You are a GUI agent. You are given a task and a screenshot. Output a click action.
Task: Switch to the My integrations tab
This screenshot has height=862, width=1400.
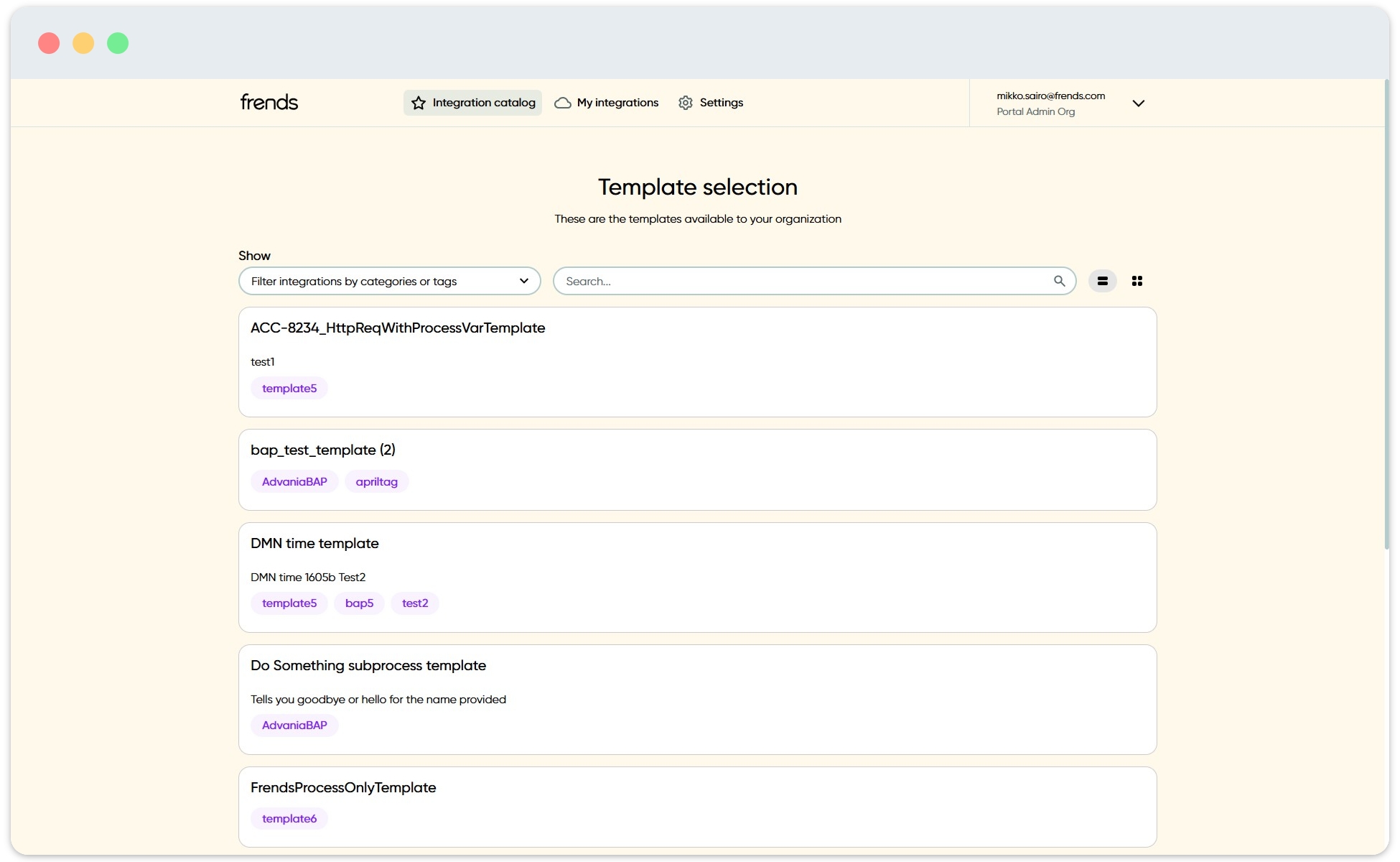pyautogui.click(x=617, y=103)
